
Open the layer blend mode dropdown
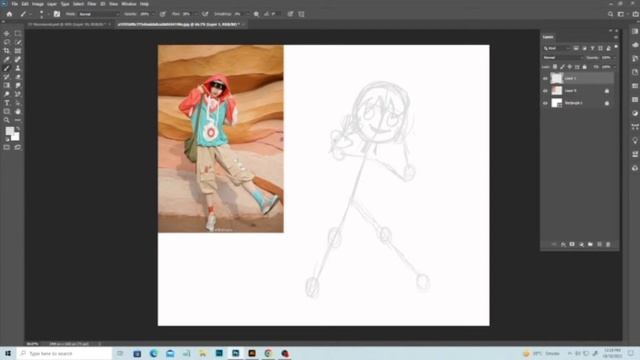tap(563, 58)
